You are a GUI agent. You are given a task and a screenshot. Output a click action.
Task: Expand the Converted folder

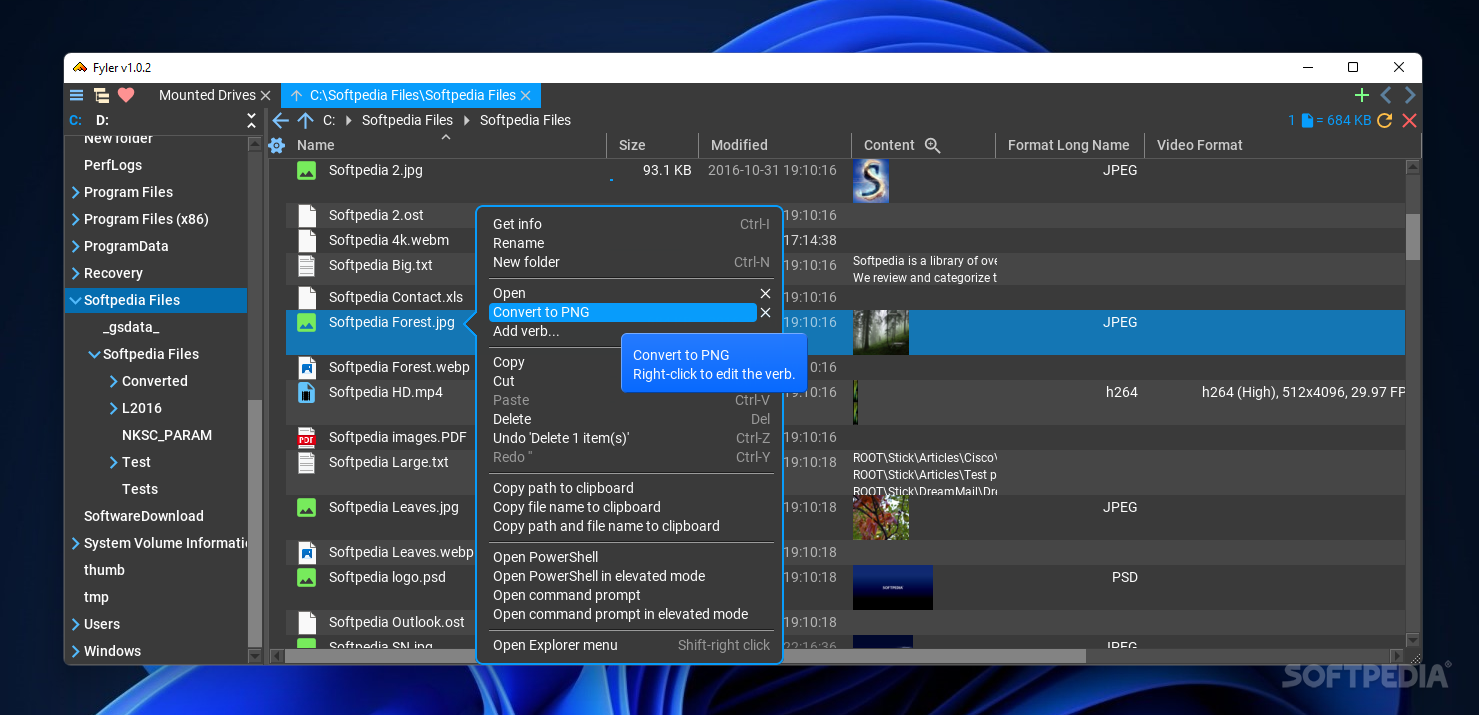(x=114, y=381)
